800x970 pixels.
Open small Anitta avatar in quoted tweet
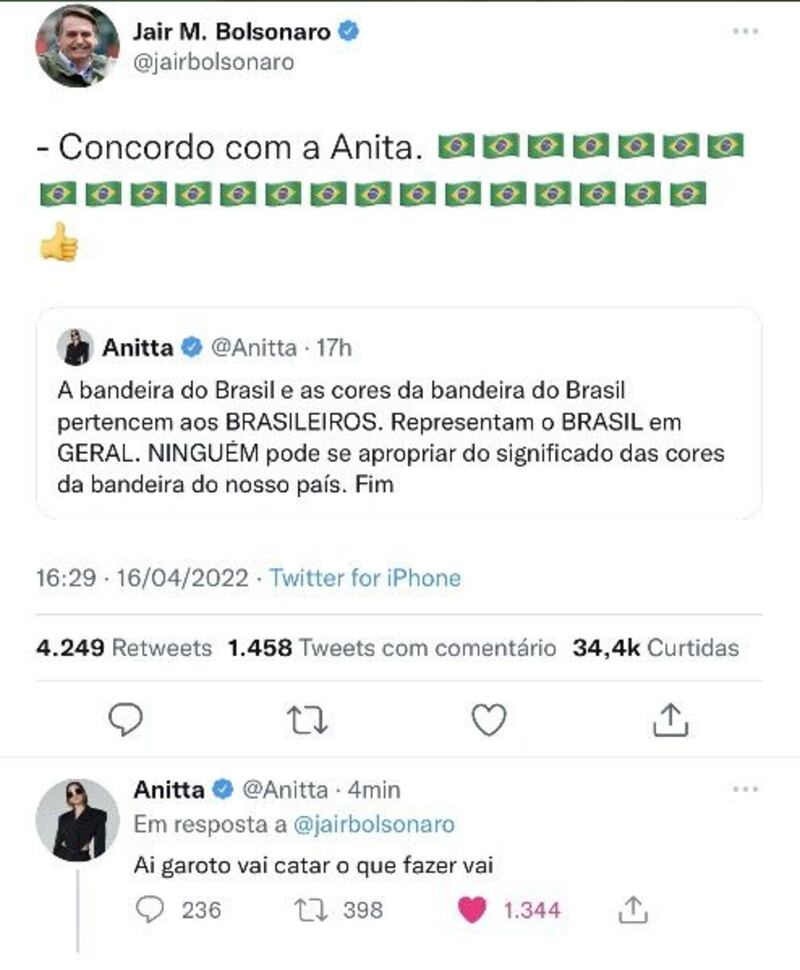[x=75, y=348]
